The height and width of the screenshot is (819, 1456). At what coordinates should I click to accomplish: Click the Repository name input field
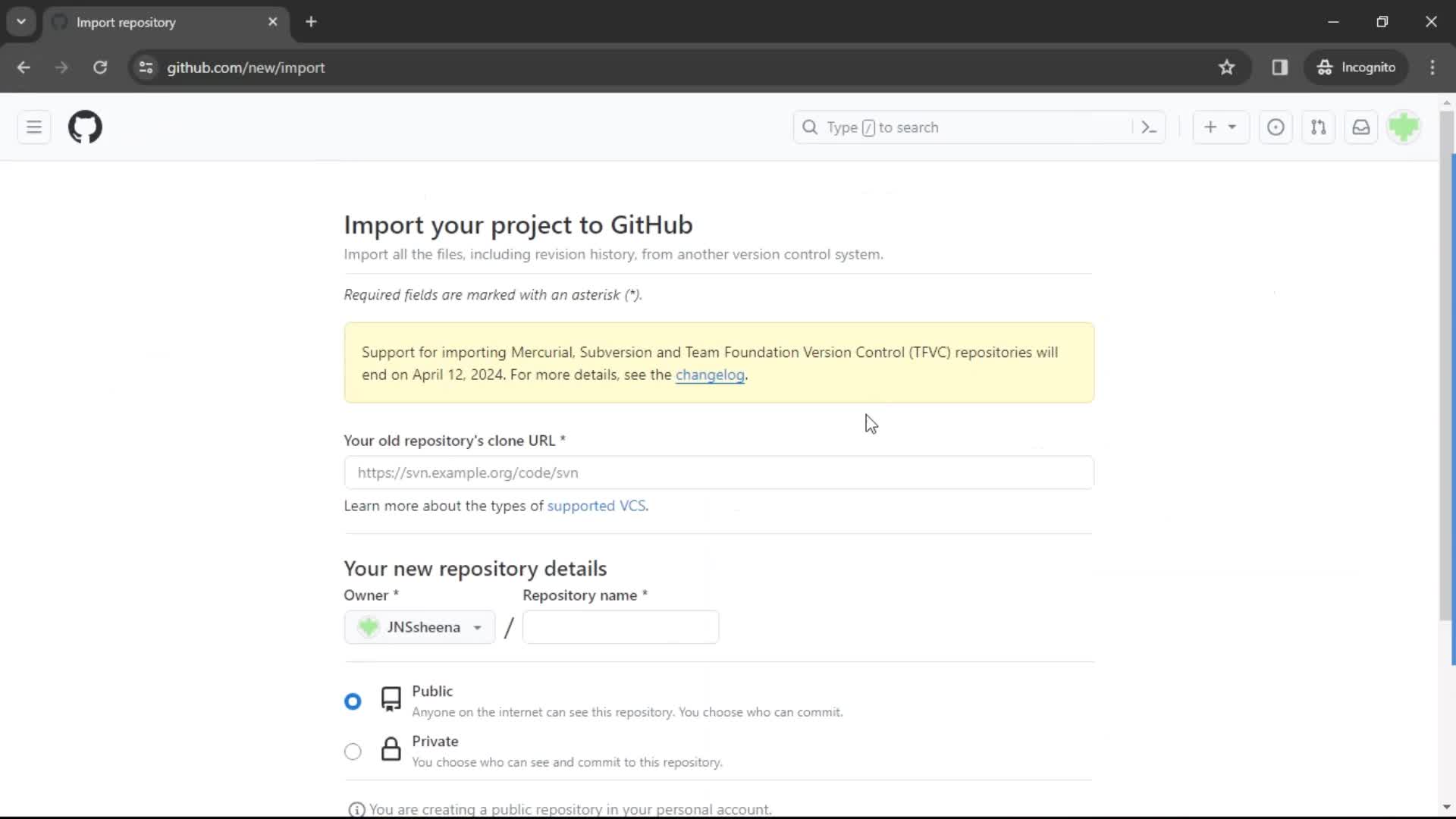[621, 627]
